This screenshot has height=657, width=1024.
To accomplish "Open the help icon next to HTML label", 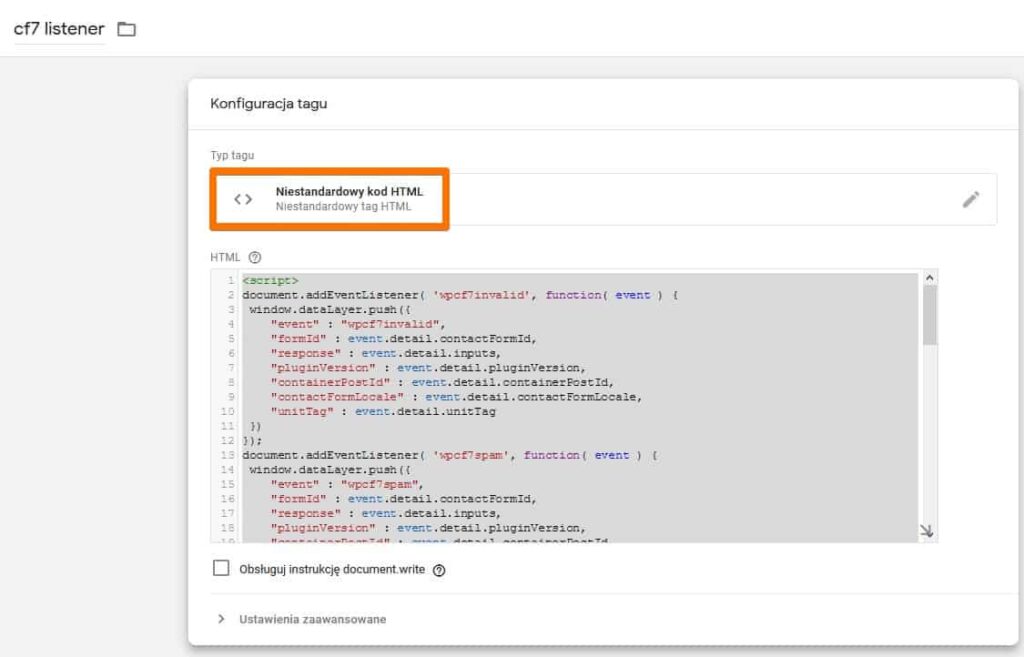I will point(255,257).
